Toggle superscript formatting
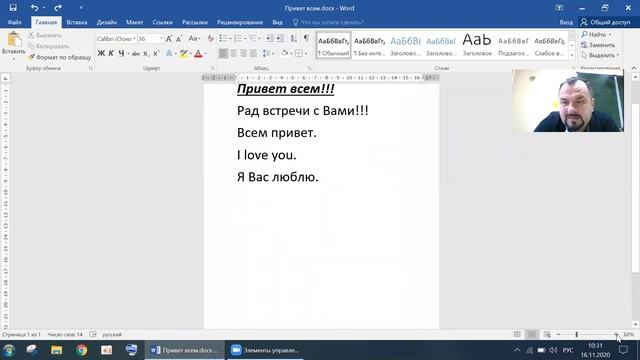This screenshot has height=360, width=640. point(156,53)
